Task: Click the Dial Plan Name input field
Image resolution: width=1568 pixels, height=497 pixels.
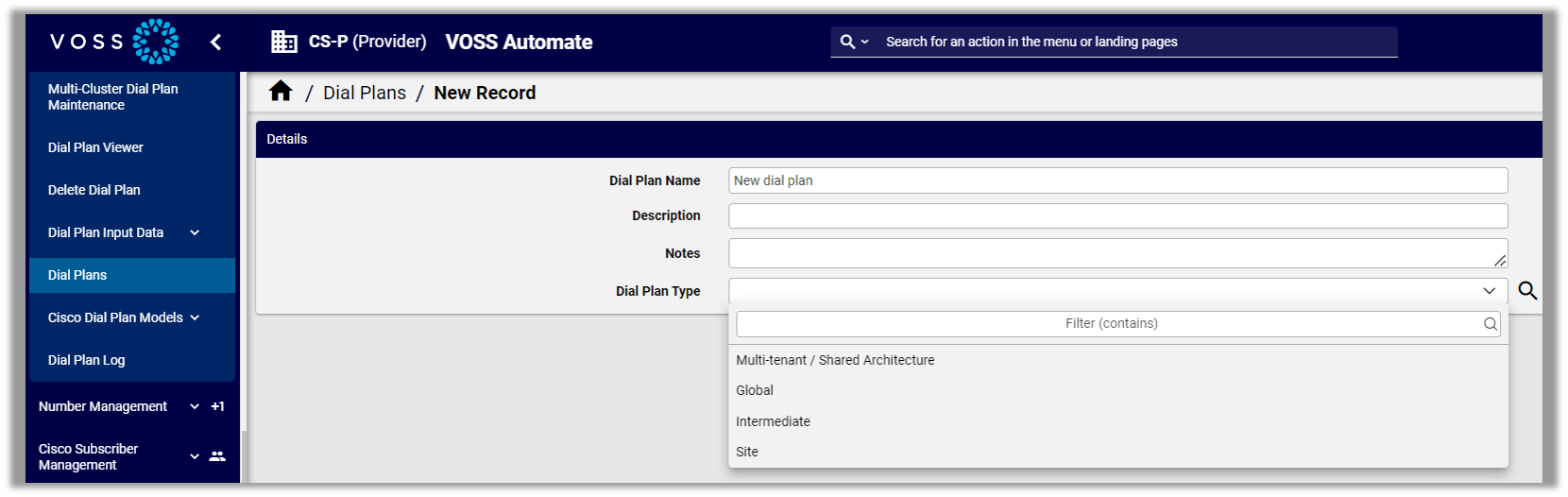Action: [x=1117, y=180]
